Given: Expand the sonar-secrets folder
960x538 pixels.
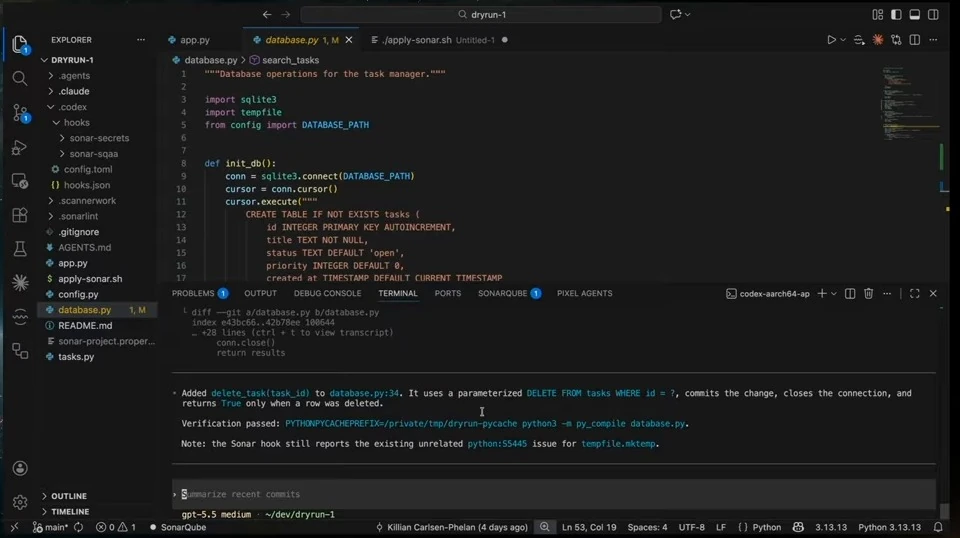Looking at the screenshot, I should click(98, 138).
